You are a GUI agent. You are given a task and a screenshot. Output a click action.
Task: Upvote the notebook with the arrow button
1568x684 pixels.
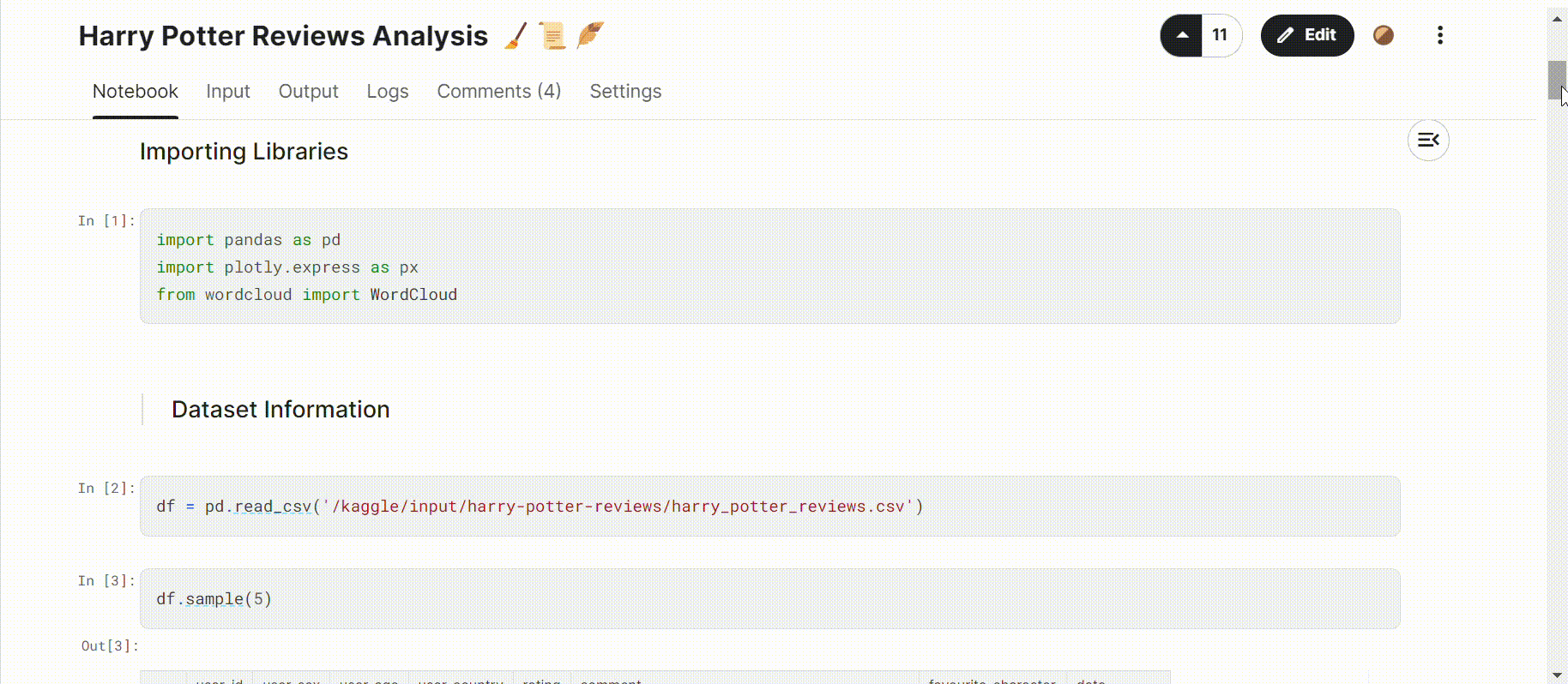click(1181, 35)
